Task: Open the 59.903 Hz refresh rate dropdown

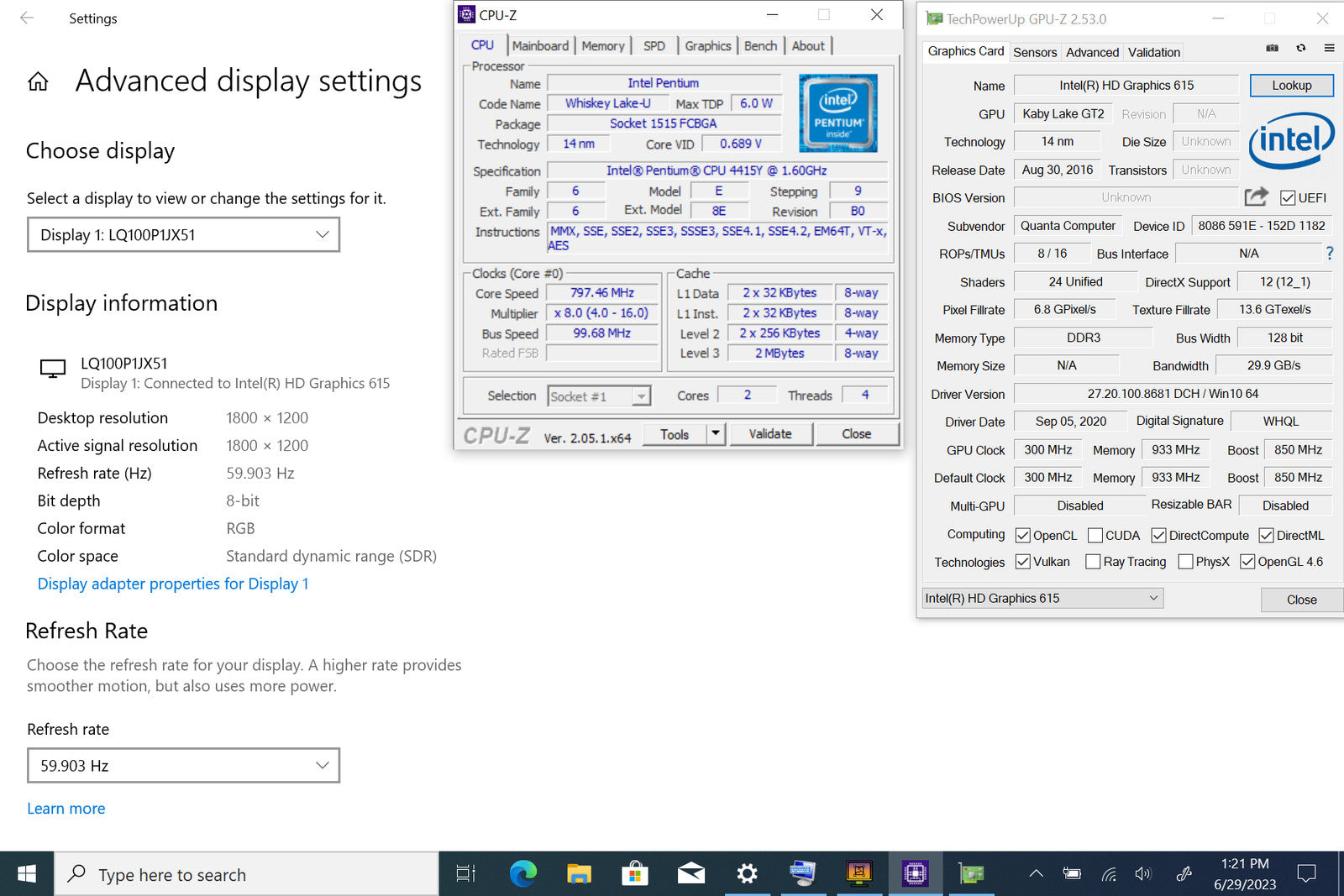Action: click(x=183, y=766)
